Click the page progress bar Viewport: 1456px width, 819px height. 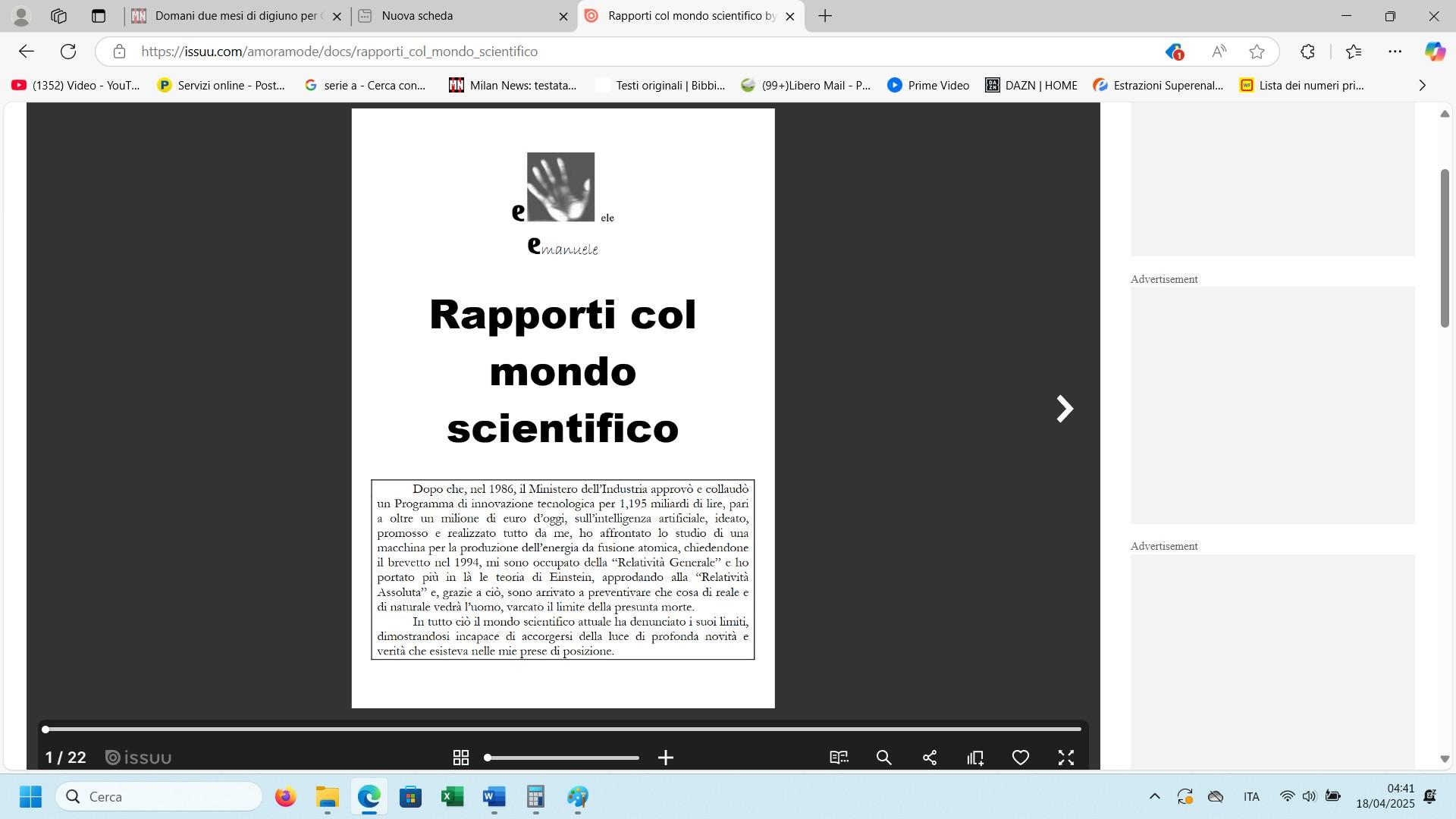(x=563, y=730)
